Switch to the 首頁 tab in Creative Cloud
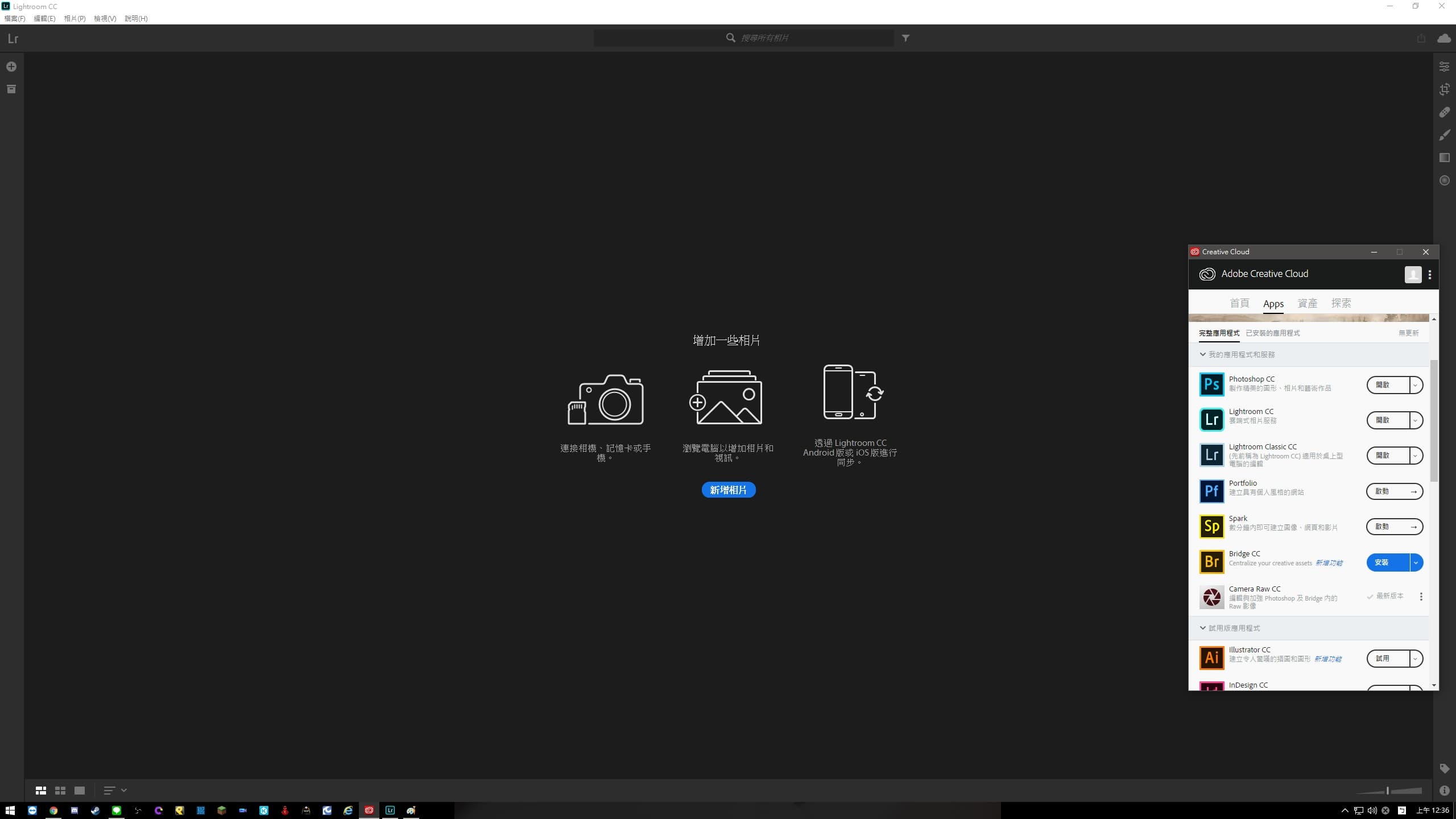The width and height of the screenshot is (1456, 819). click(1239, 304)
